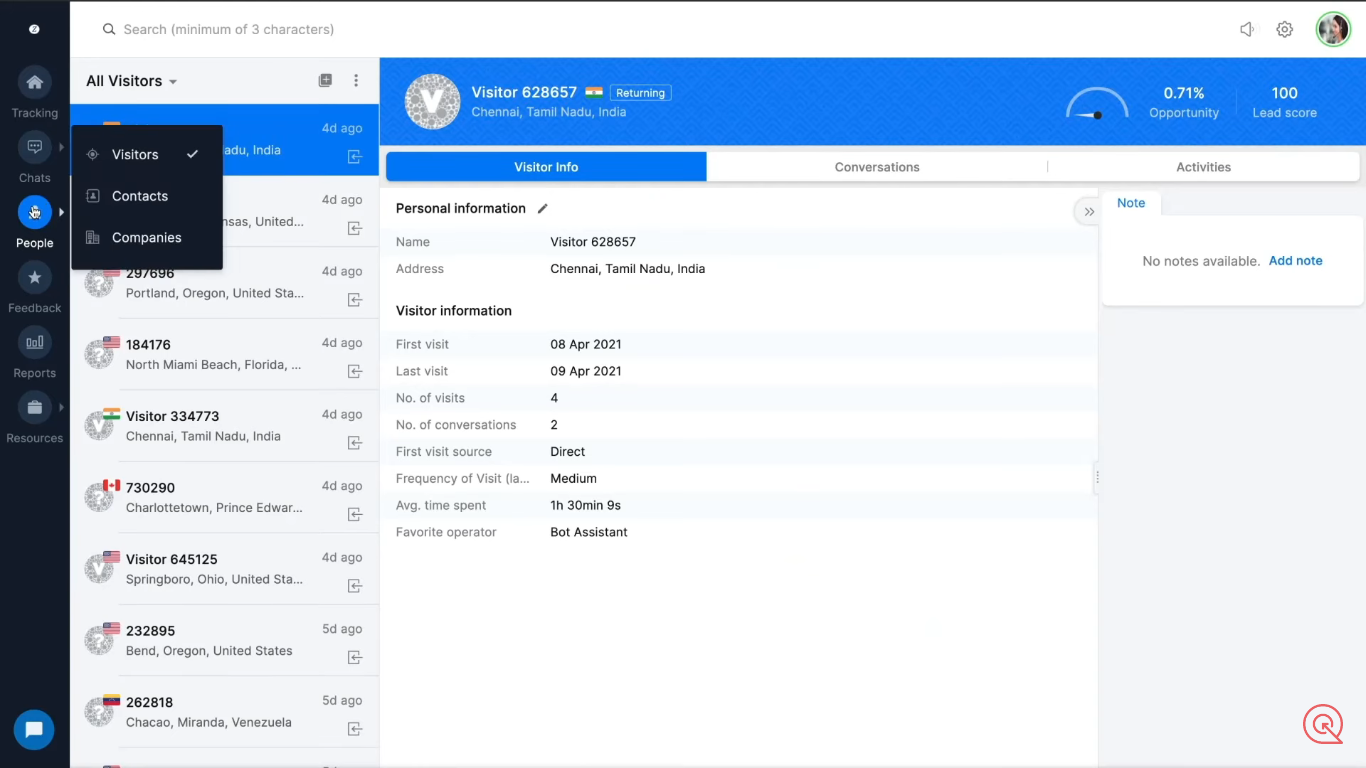Mute notifications with the speaker icon

point(1247,29)
